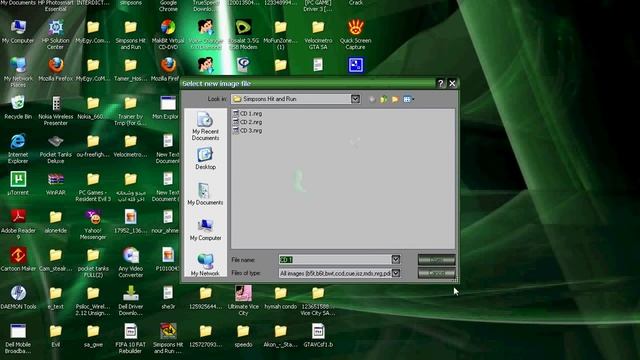Select the Tamer_Hos... folder

(131, 69)
